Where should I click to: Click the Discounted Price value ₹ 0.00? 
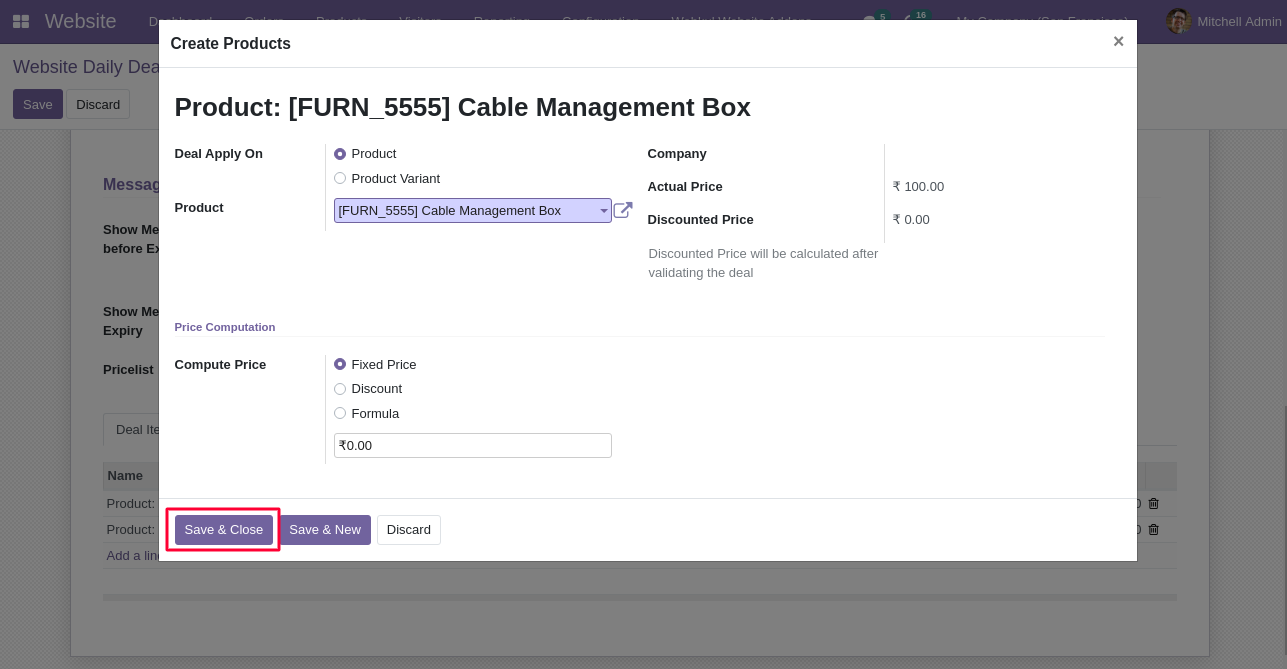pos(911,220)
